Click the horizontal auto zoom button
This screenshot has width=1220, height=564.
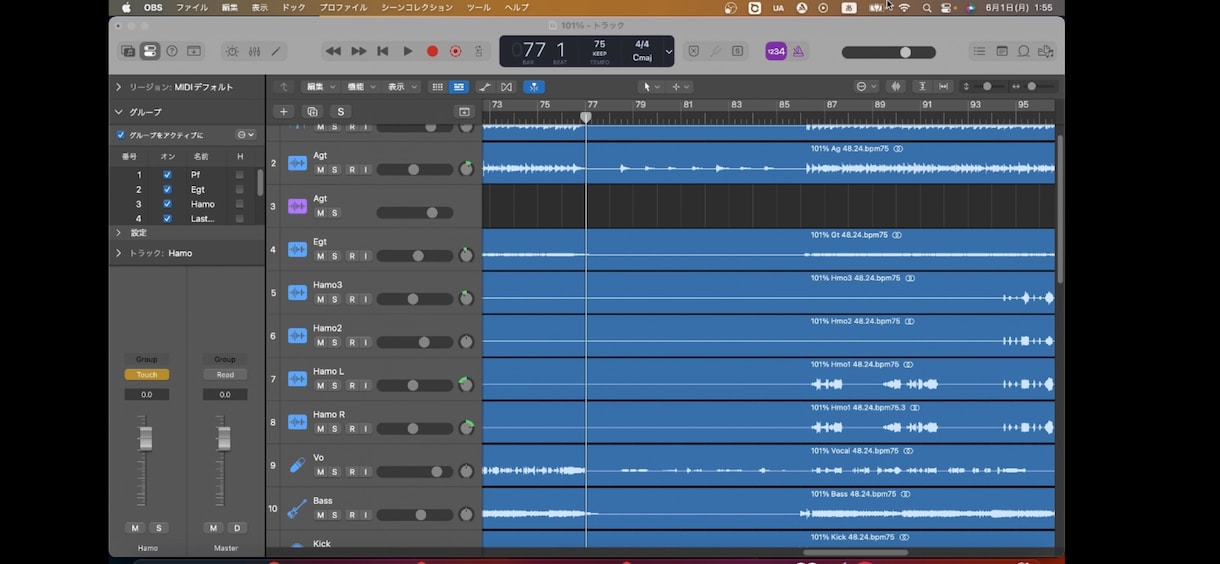pos(943,87)
